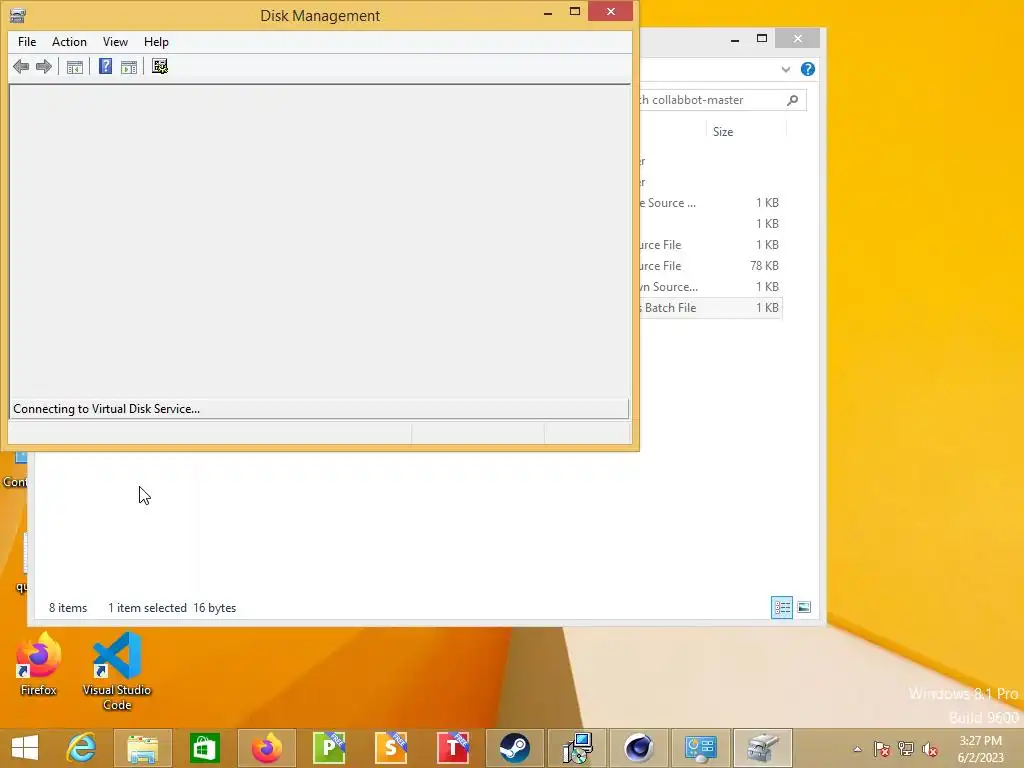This screenshot has height=768, width=1024.
Task: Open the red T Free app in taskbar
Action: point(453,748)
